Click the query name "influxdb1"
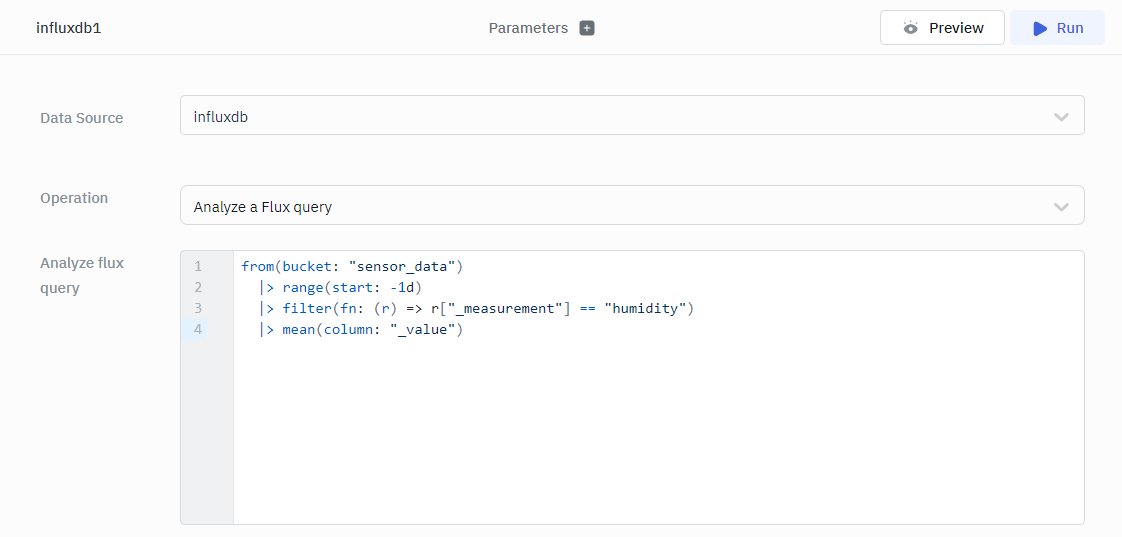The height and width of the screenshot is (537, 1122). [x=69, y=28]
